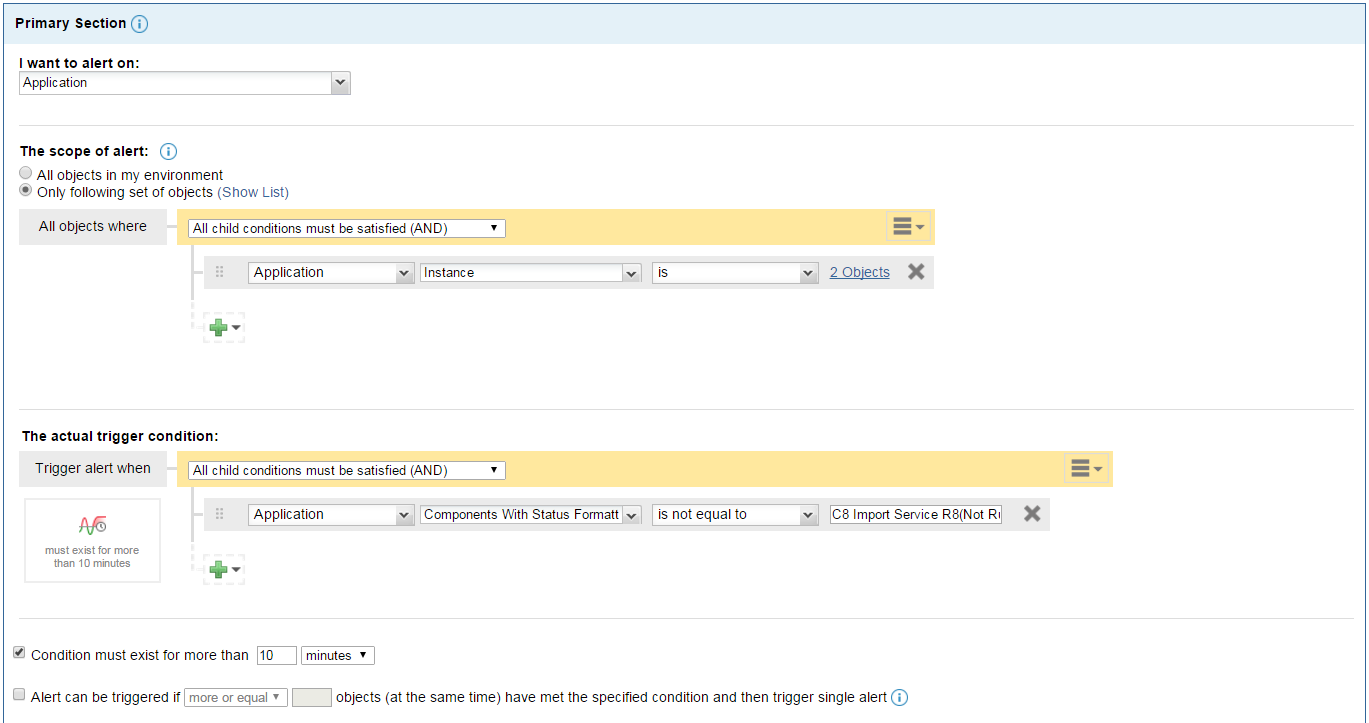Viewport: 1369px width, 723px height.
Task: Enable Alert can be triggered if checkbox
Action: tap(19, 694)
